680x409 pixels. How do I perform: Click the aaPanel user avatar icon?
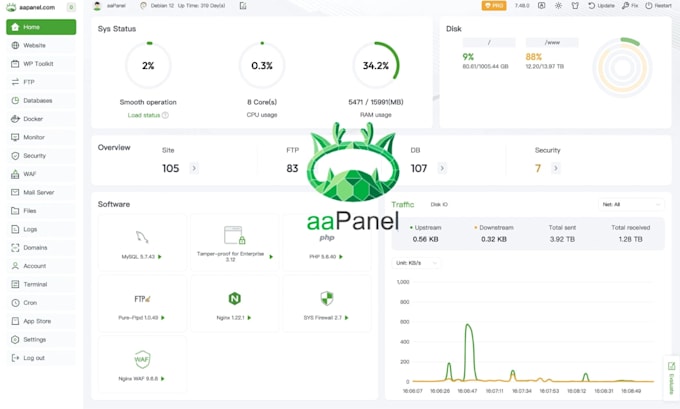click(98, 6)
